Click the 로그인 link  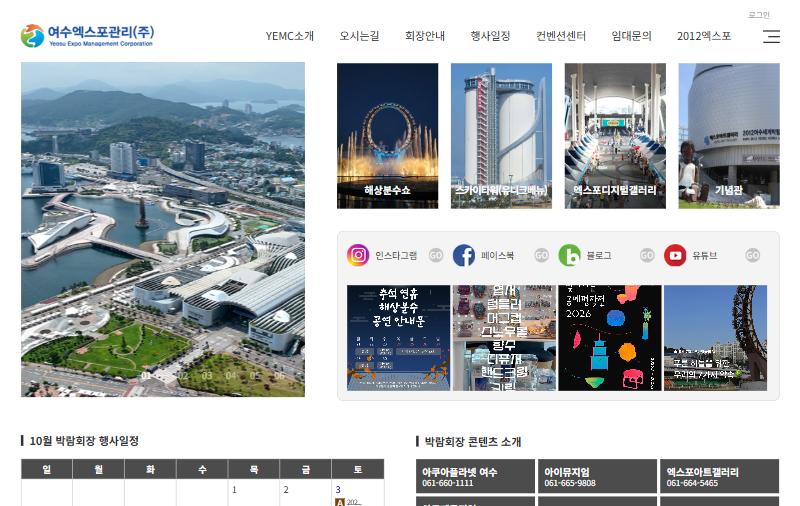coord(759,15)
